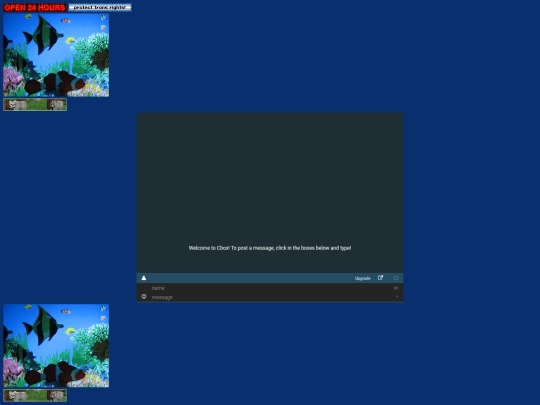The image size is (540, 405).
Task: Click the cat banner below bottom aquarium
Action: [x=35, y=395]
